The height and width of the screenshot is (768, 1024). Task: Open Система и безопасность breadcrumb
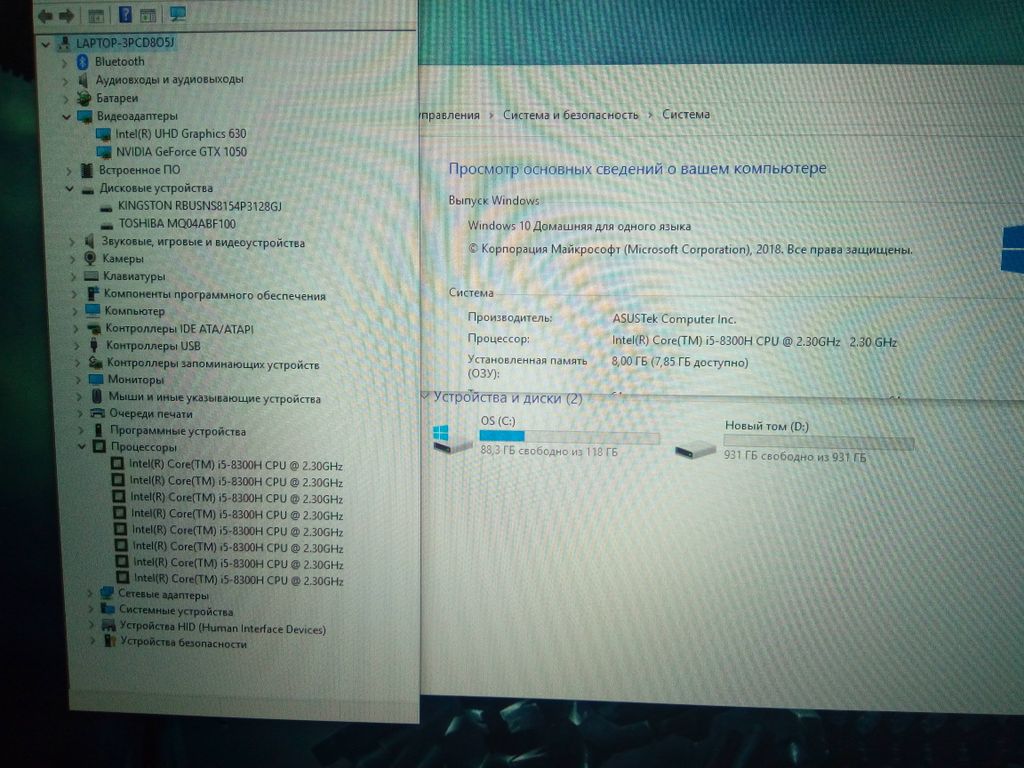click(570, 115)
